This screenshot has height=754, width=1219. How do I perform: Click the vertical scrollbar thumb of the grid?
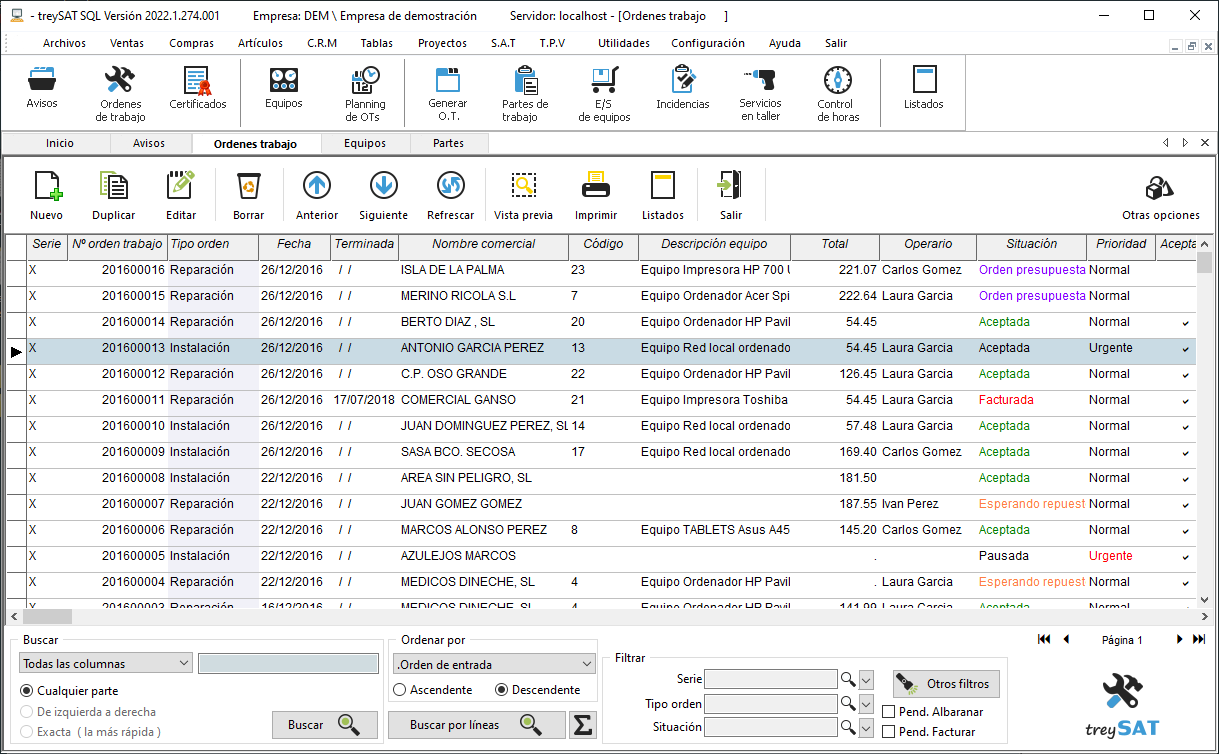[x=1204, y=262]
